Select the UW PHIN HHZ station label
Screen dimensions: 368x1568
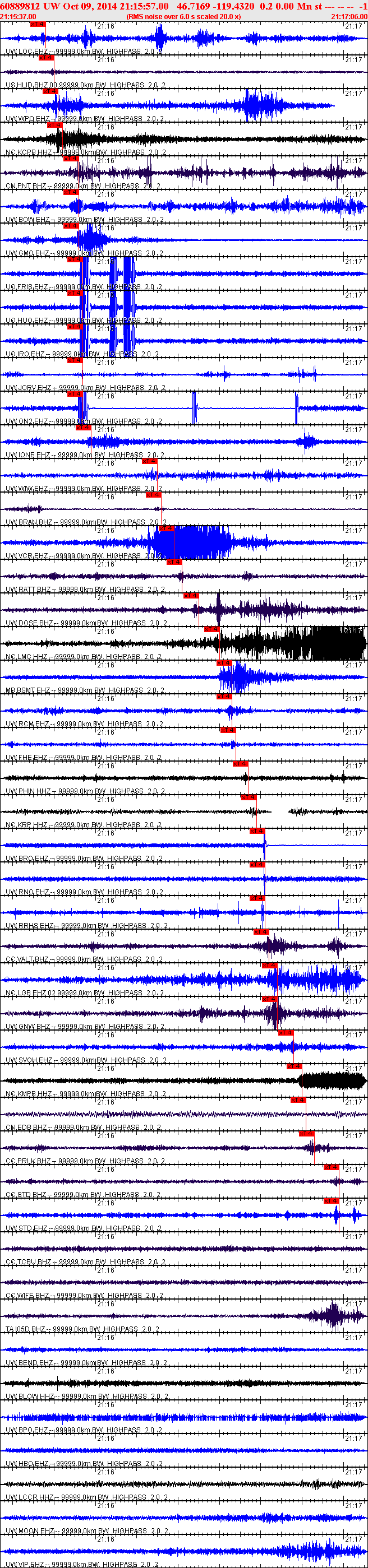tap(85, 791)
